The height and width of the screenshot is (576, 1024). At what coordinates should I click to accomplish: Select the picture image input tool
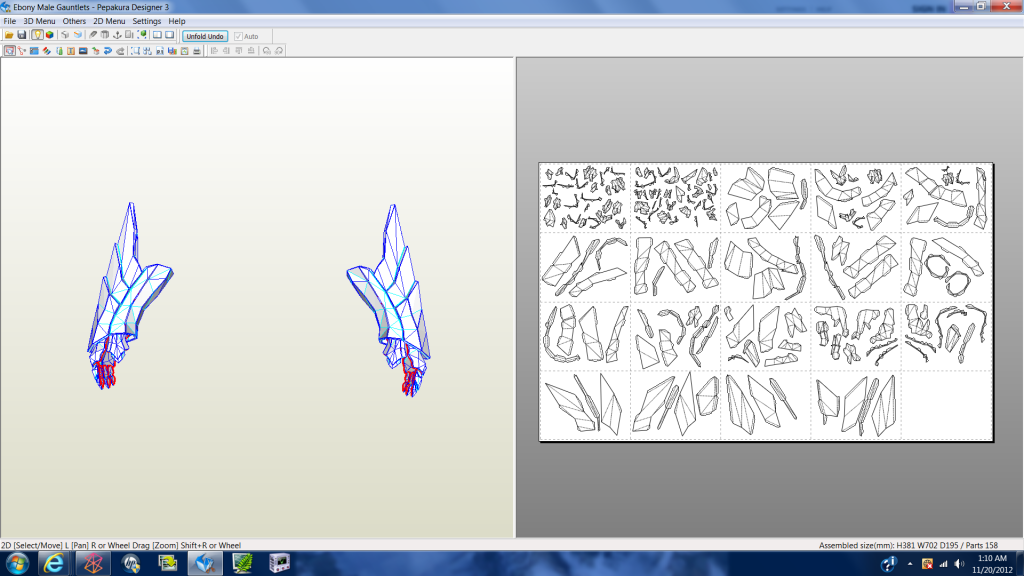tap(83, 50)
